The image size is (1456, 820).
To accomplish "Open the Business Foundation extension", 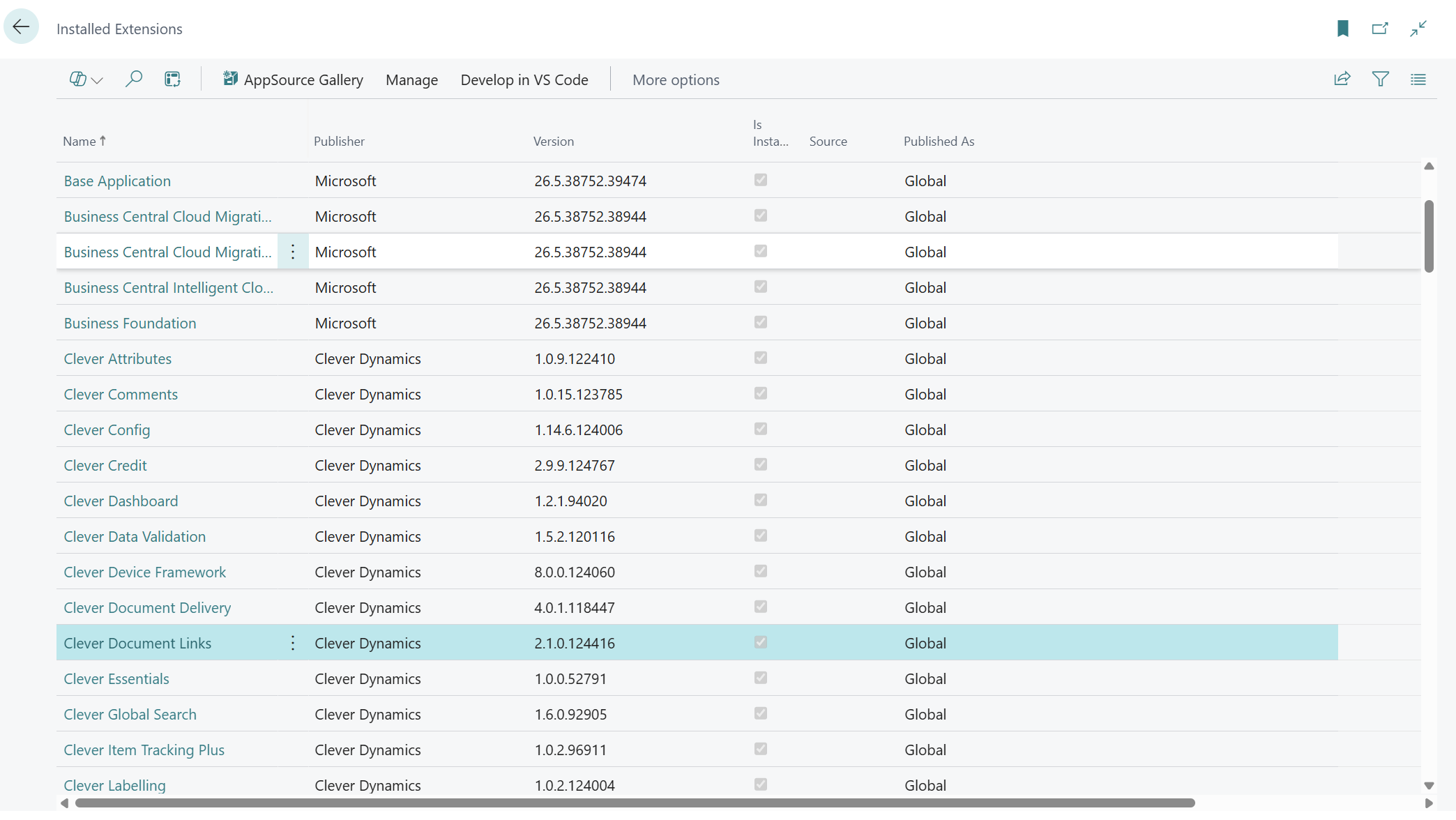I will (x=130, y=322).
